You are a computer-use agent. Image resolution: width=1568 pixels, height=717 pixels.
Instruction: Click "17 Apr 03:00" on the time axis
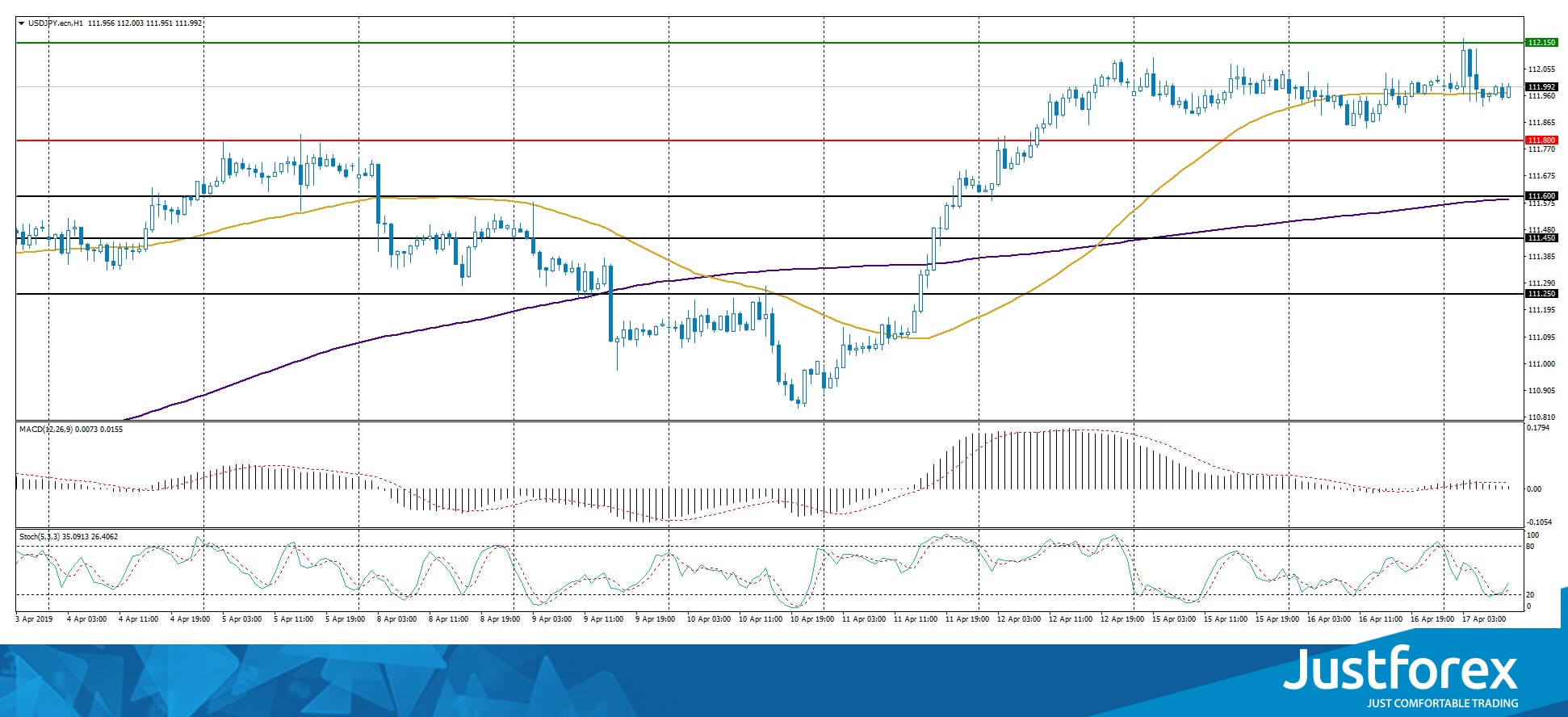click(x=1484, y=619)
